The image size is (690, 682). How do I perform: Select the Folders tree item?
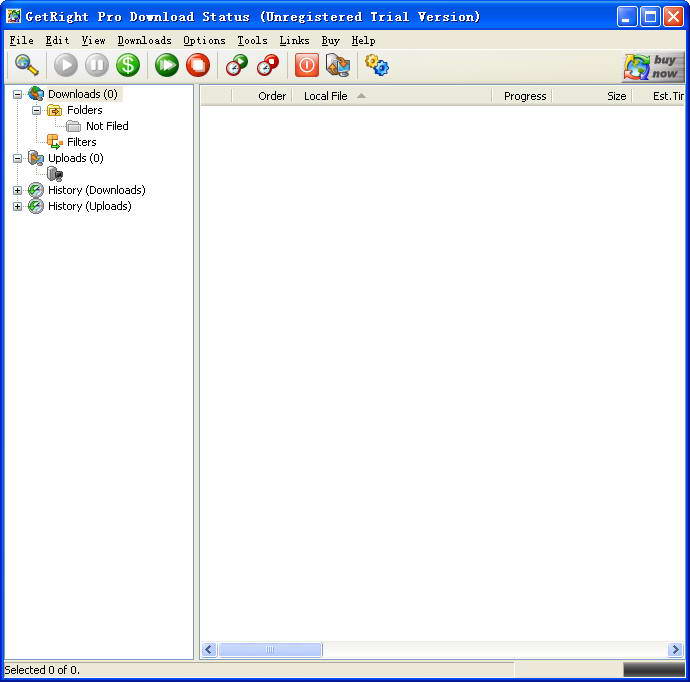click(x=84, y=110)
